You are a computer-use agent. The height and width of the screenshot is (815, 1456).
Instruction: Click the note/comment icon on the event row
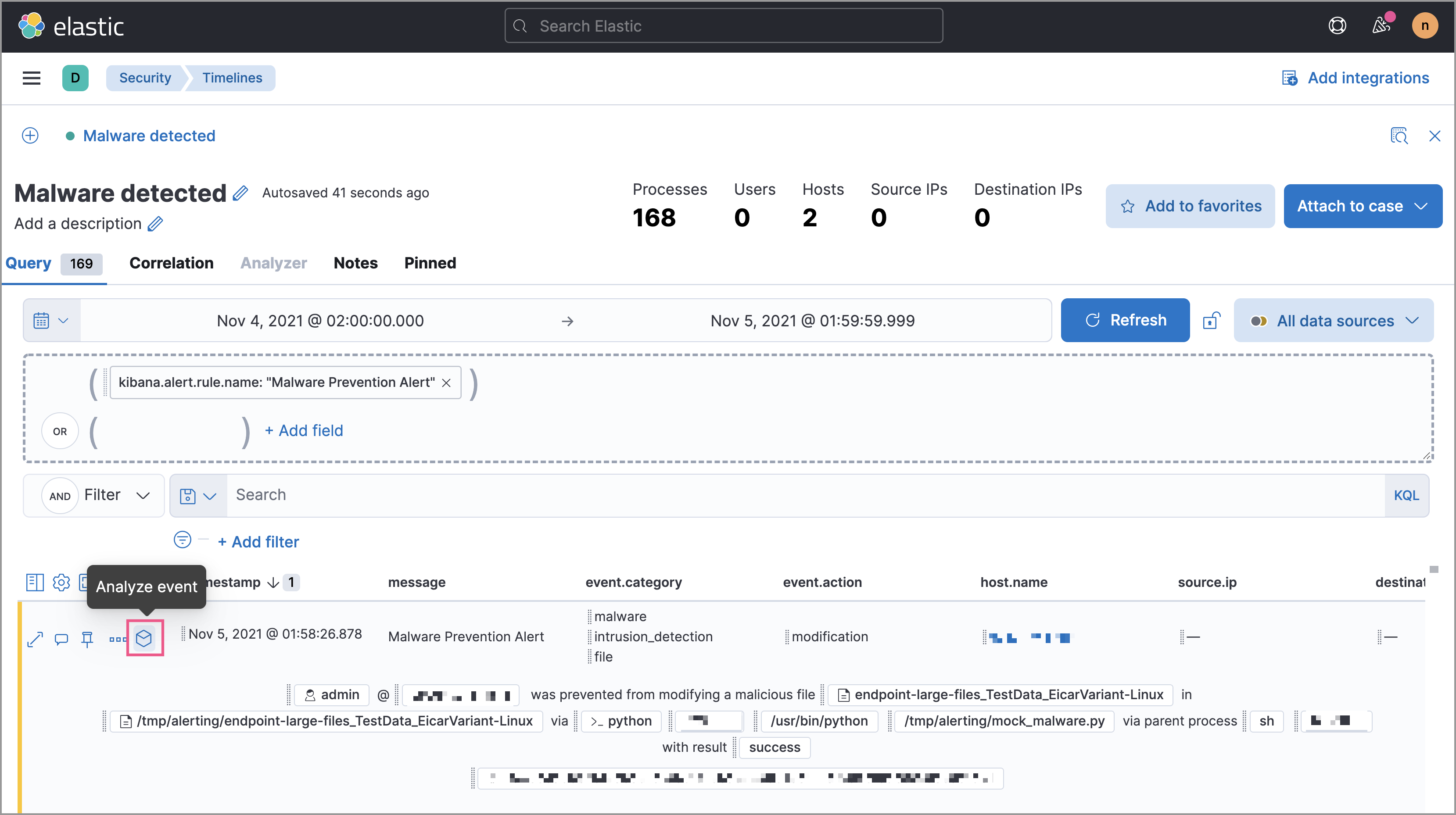[x=62, y=637]
